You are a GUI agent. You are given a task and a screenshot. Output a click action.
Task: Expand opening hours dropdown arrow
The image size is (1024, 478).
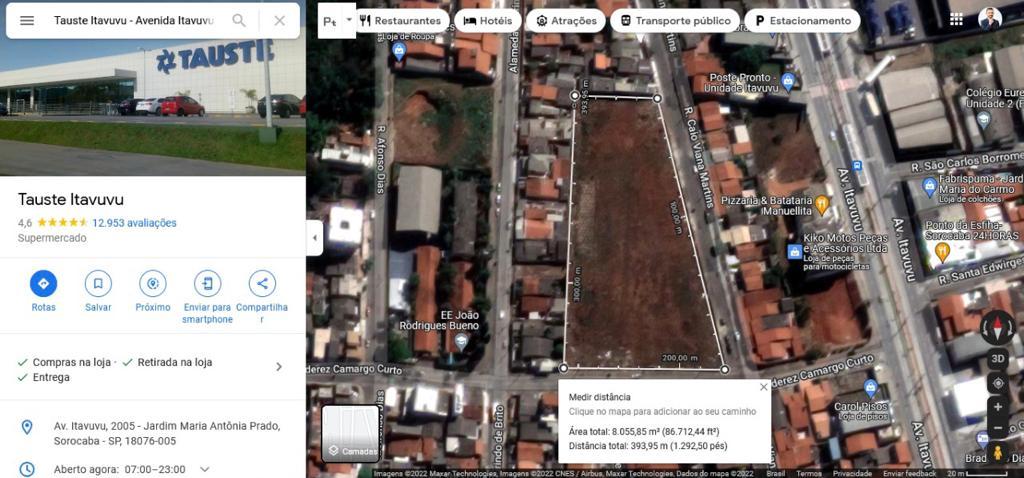(204, 469)
